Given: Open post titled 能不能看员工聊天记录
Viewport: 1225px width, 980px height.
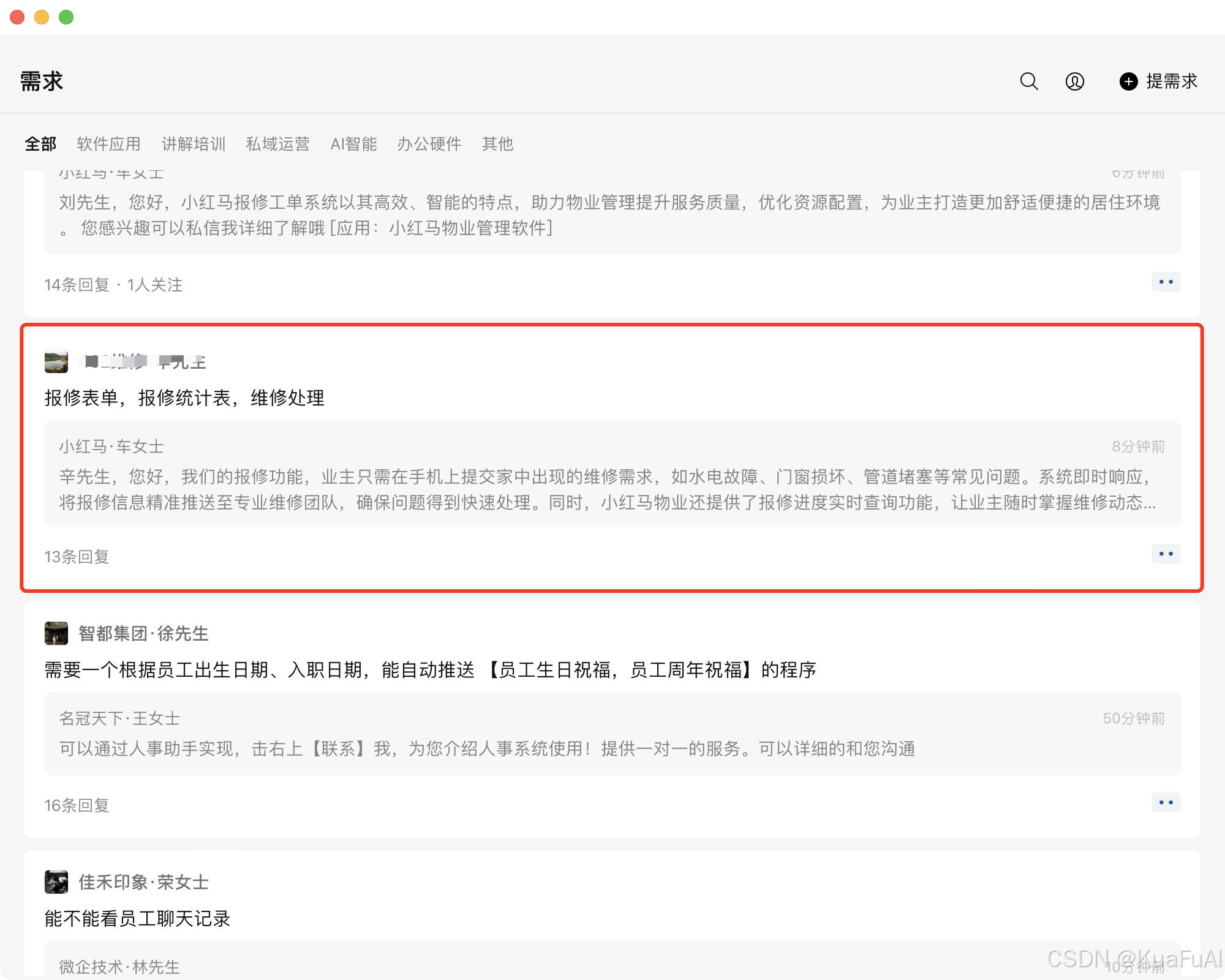Looking at the screenshot, I should [x=137, y=918].
